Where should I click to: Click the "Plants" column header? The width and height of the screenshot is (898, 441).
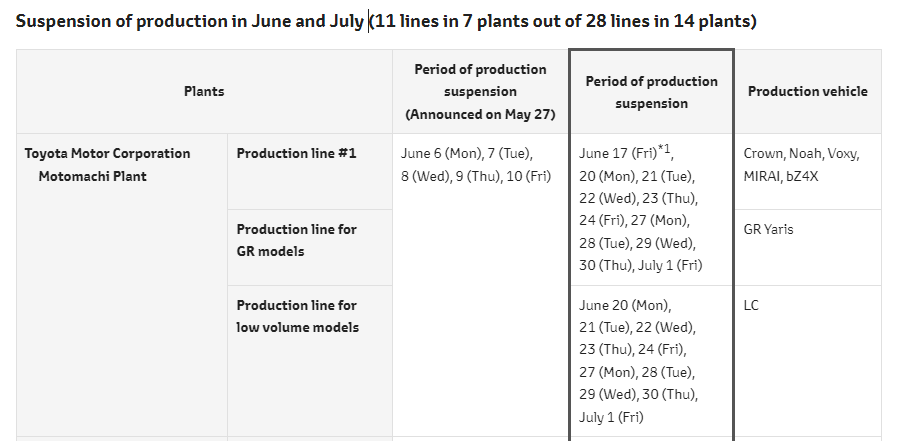204,92
